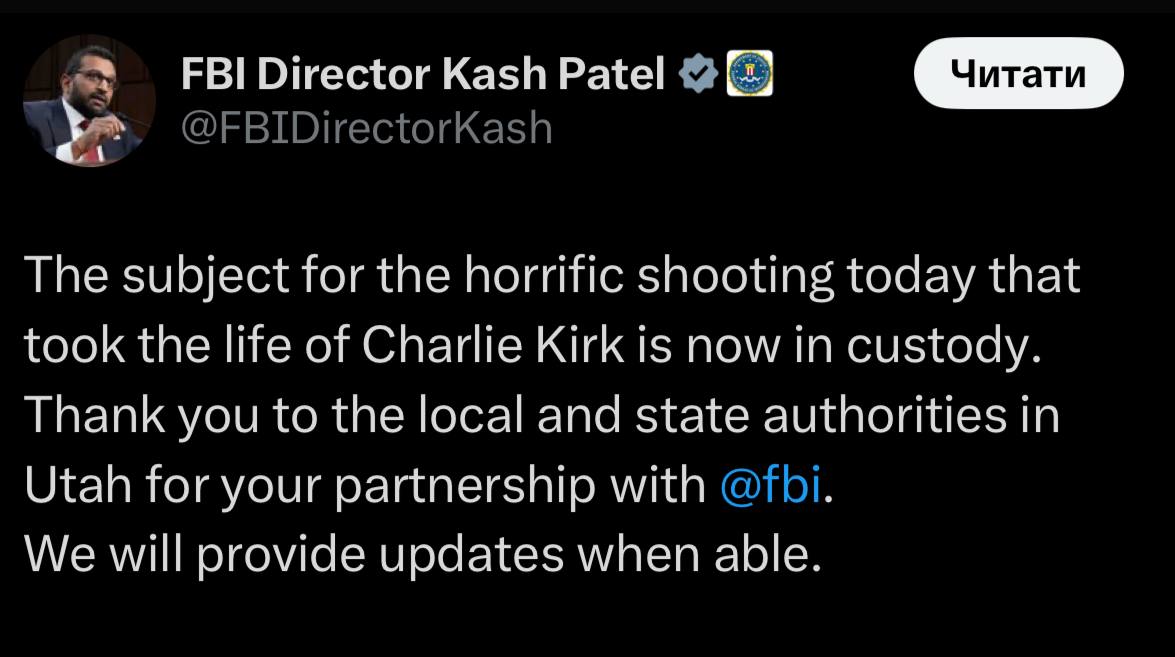
Task: Click the @FBIDirectorKash handle
Action: (366, 127)
